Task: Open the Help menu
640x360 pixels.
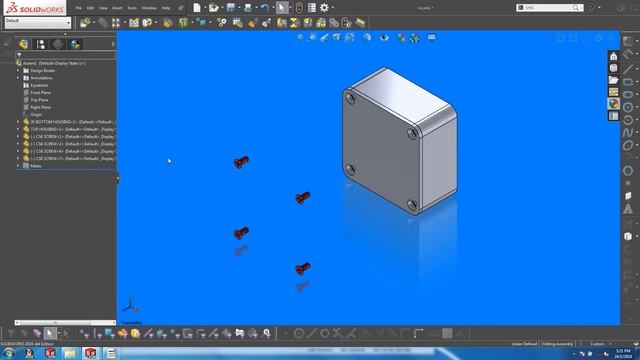Action: point(166,8)
